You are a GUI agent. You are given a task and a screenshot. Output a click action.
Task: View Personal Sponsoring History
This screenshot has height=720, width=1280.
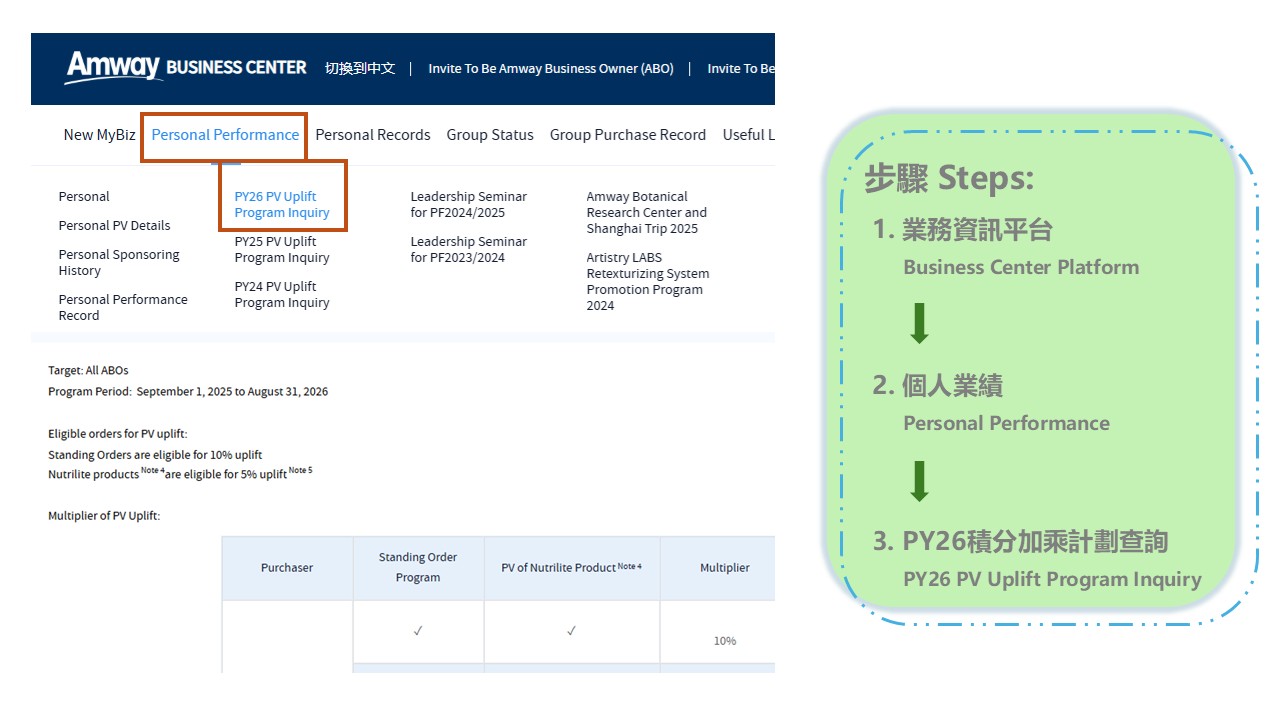click(x=119, y=263)
